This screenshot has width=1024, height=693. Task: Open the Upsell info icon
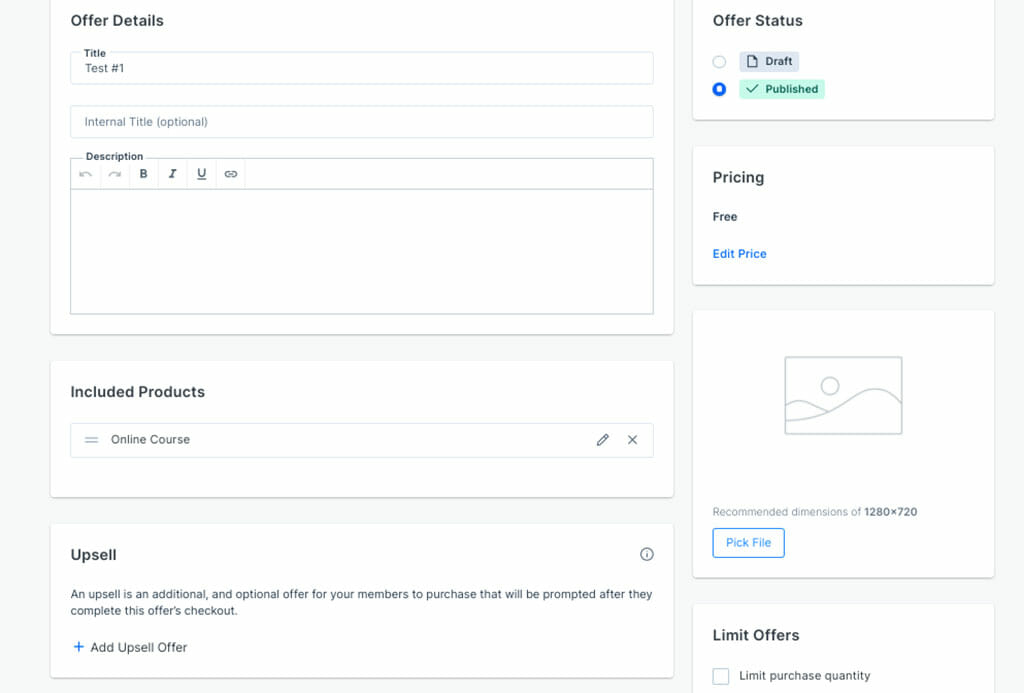(x=647, y=555)
